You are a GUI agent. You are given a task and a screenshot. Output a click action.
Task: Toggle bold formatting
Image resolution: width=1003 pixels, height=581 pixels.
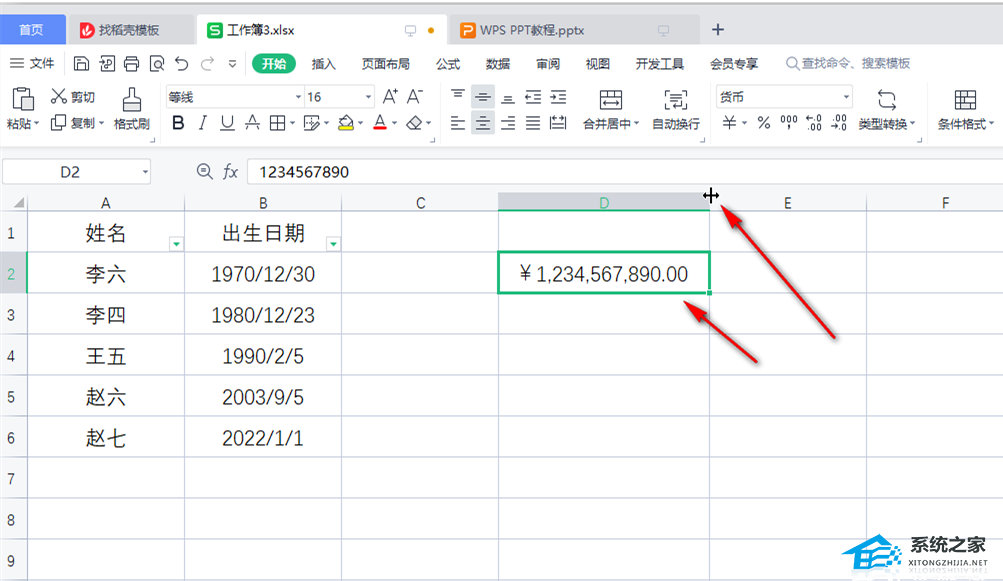(178, 123)
